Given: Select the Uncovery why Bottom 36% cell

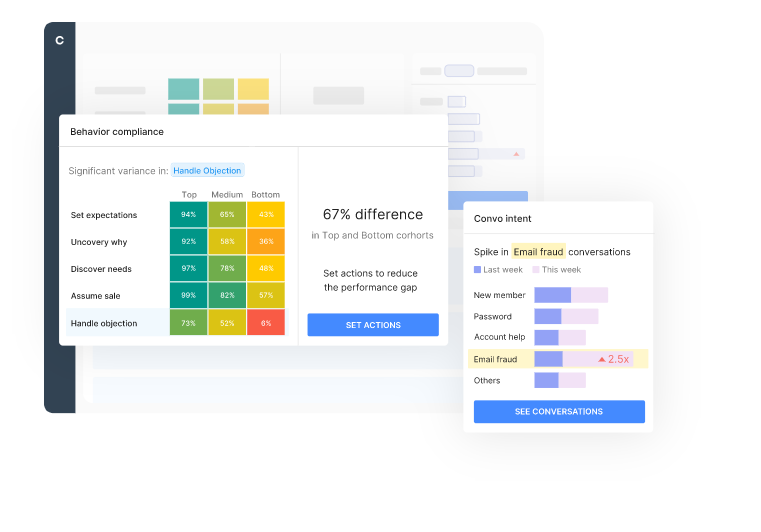Looking at the screenshot, I should (x=266, y=241).
